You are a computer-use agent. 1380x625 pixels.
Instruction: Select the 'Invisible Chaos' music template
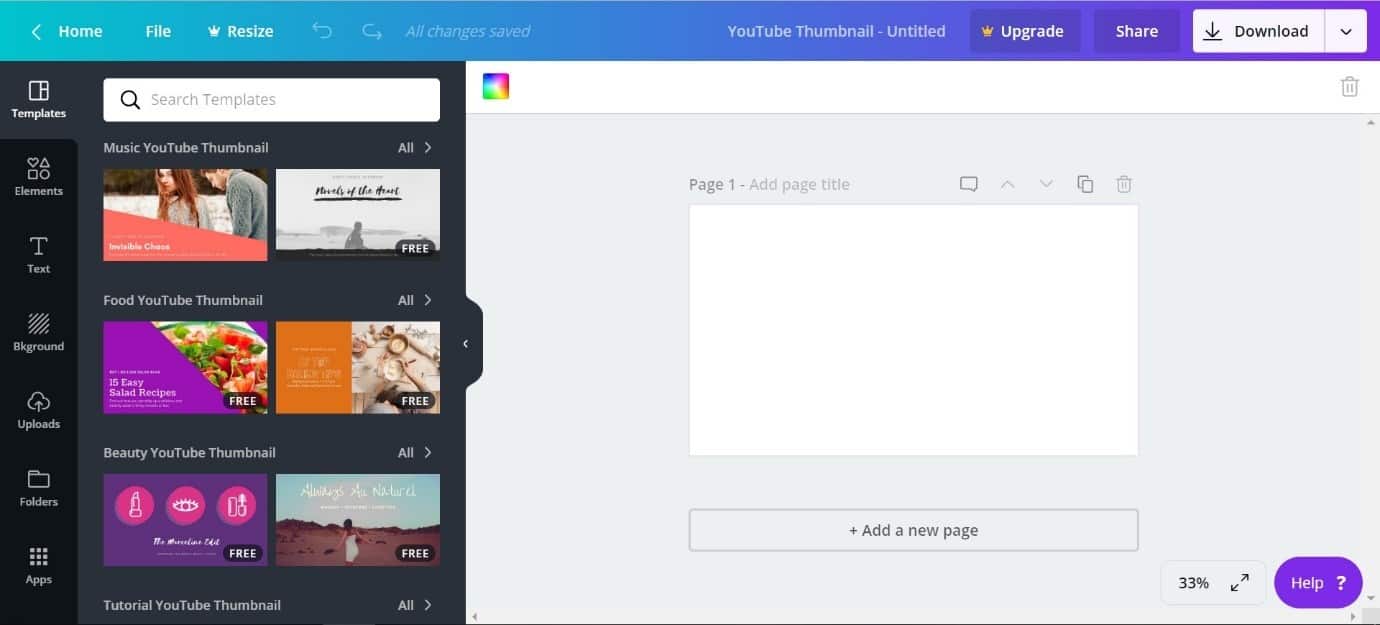point(185,214)
